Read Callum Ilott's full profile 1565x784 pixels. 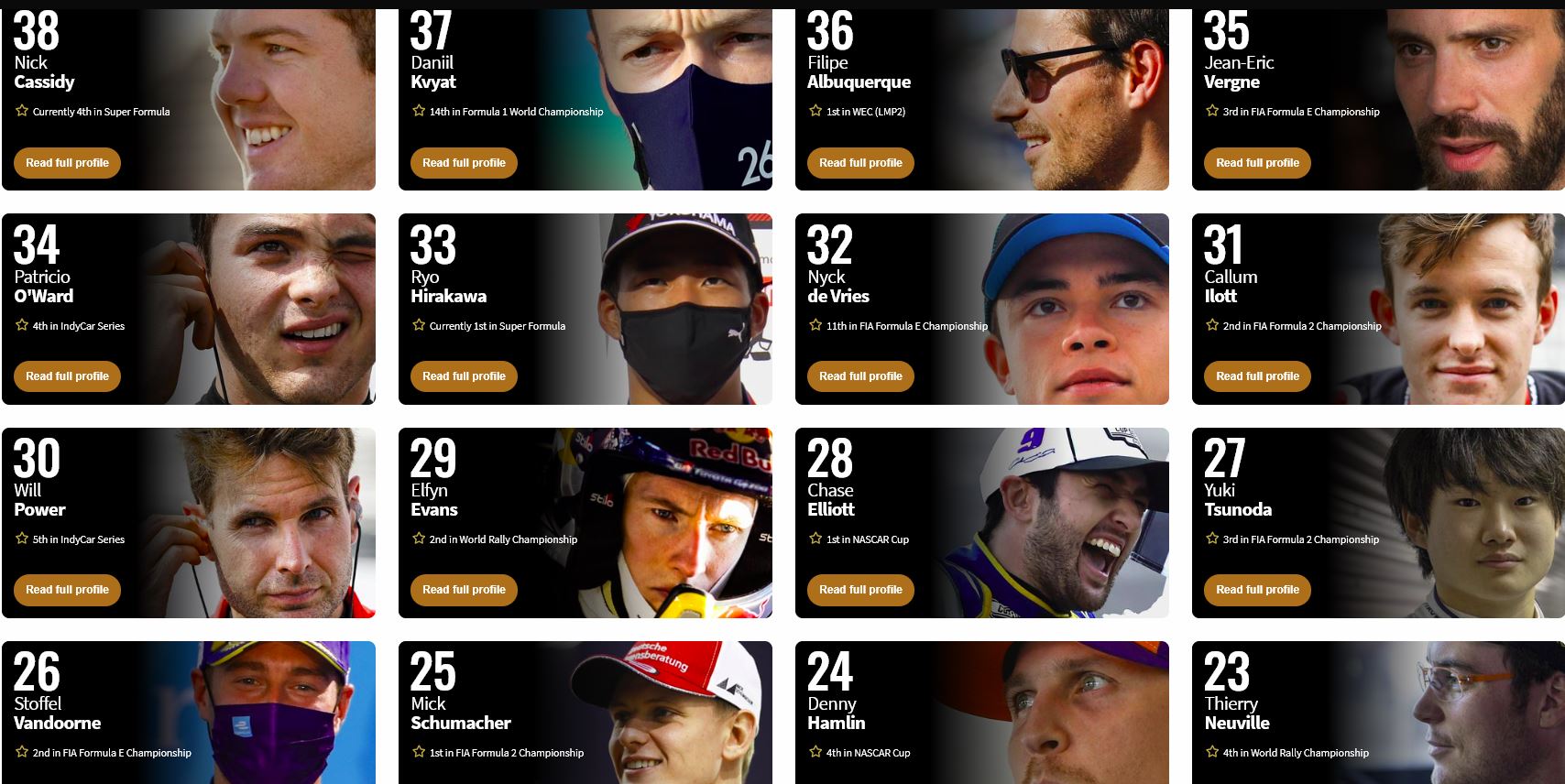click(x=1257, y=376)
